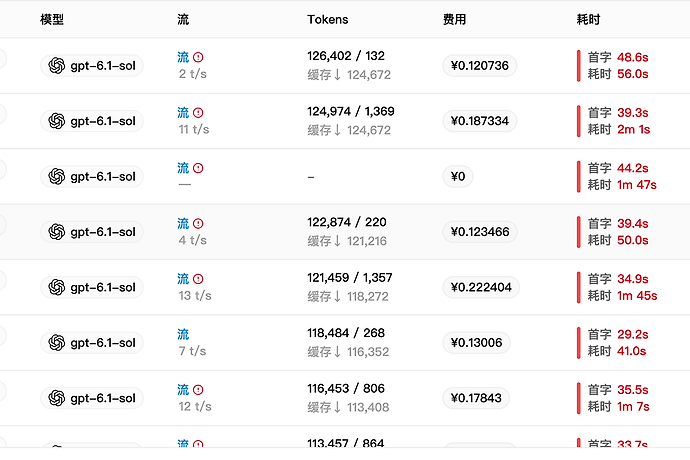The height and width of the screenshot is (460, 690).
Task: Click the OpenAI logo in the ¥0.13006 row
Action: coord(57,343)
